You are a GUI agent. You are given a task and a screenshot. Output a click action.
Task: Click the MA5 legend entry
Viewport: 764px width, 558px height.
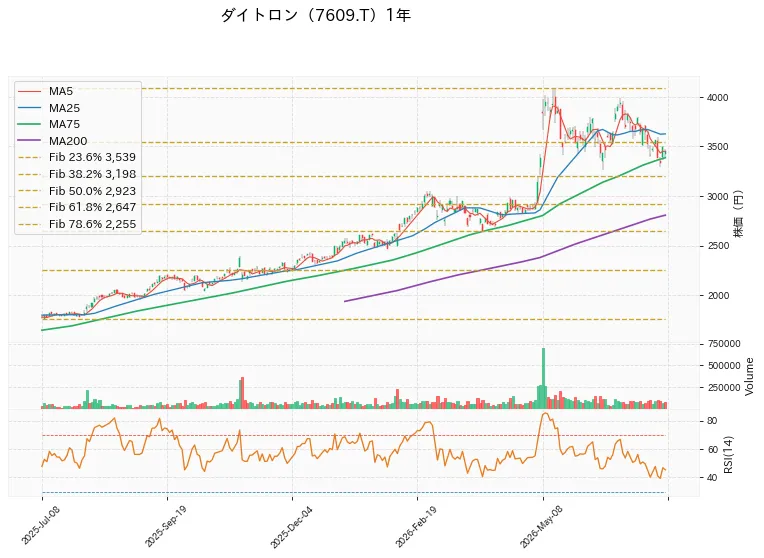[45, 91]
